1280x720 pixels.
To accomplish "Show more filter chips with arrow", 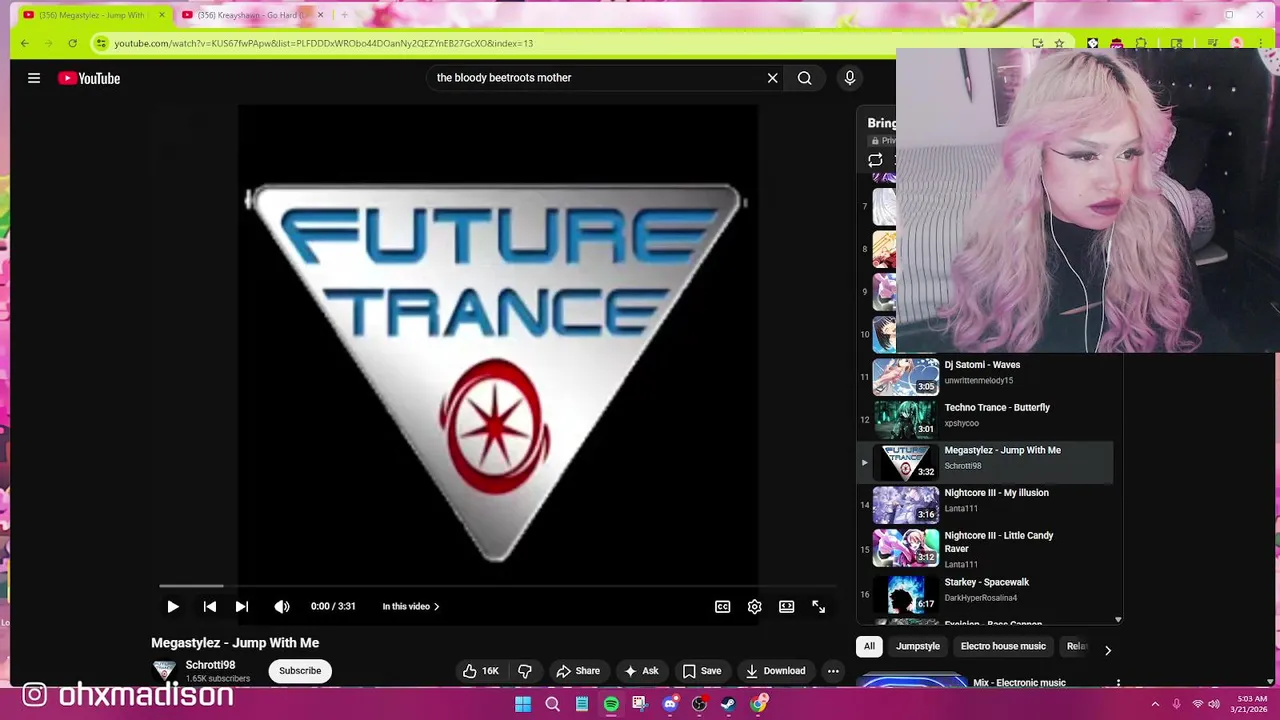I will pyautogui.click(x=1107, y=650).
